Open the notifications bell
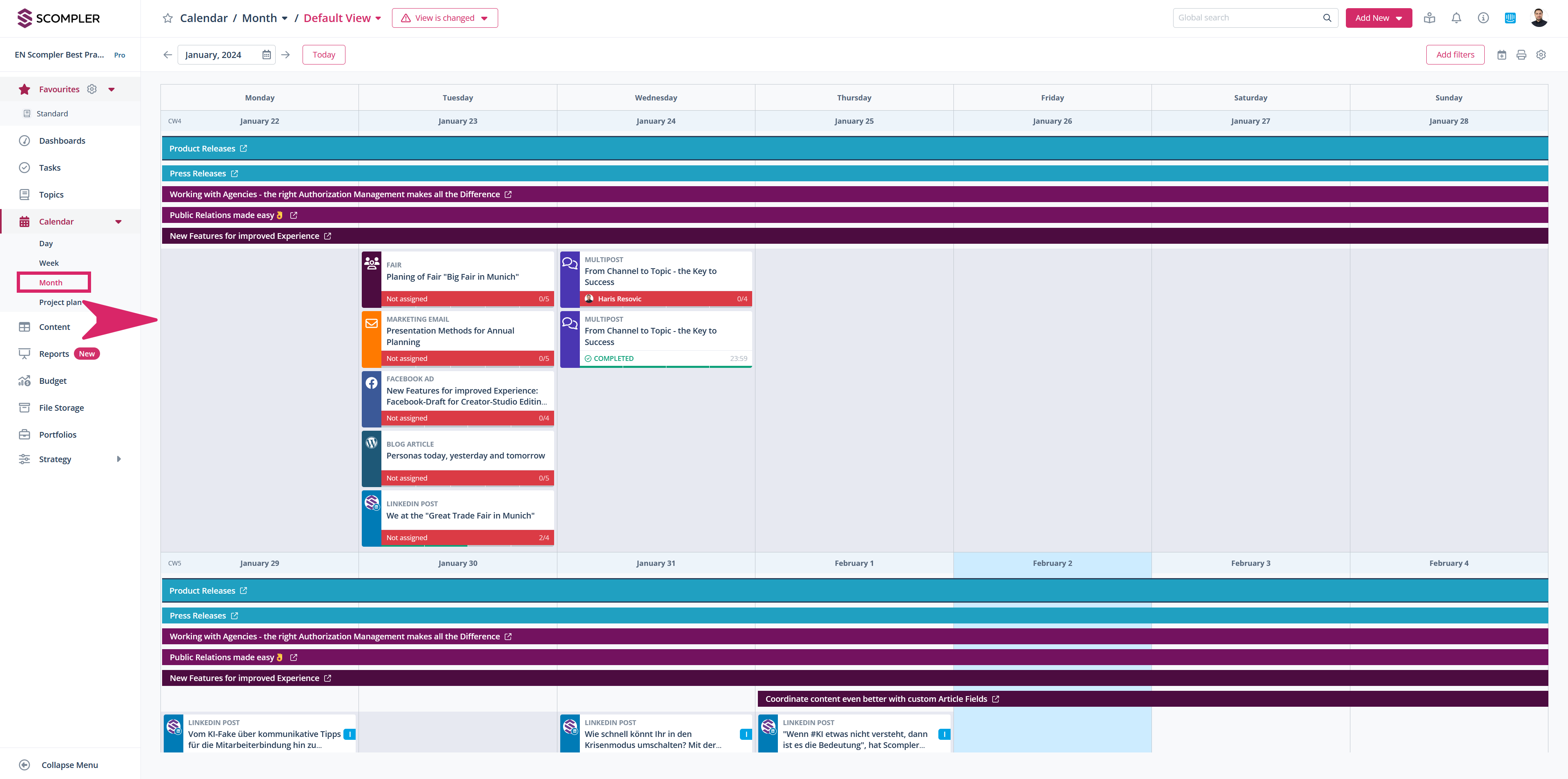The image size is (1568, 779). [1456, 18]
